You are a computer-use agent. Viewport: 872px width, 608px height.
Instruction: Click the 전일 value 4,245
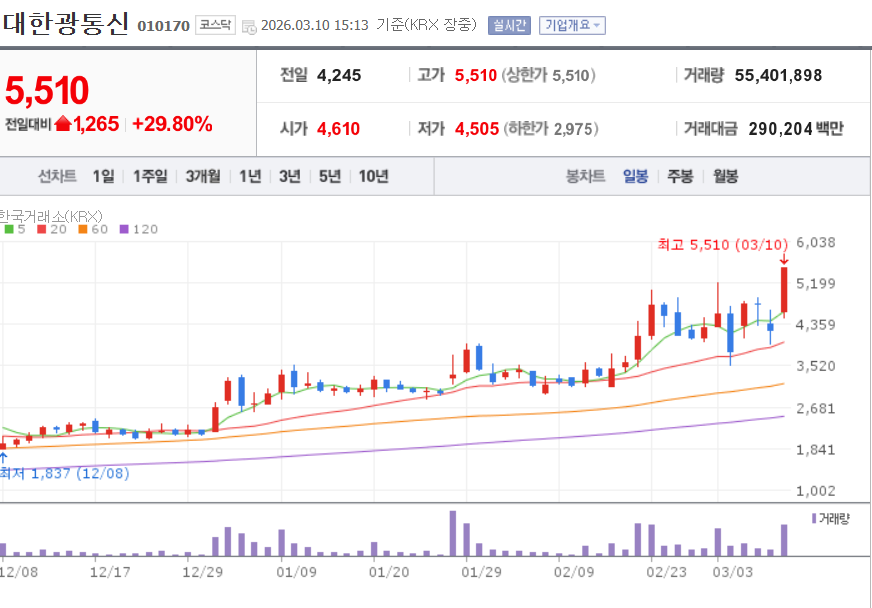pos(339,75)
